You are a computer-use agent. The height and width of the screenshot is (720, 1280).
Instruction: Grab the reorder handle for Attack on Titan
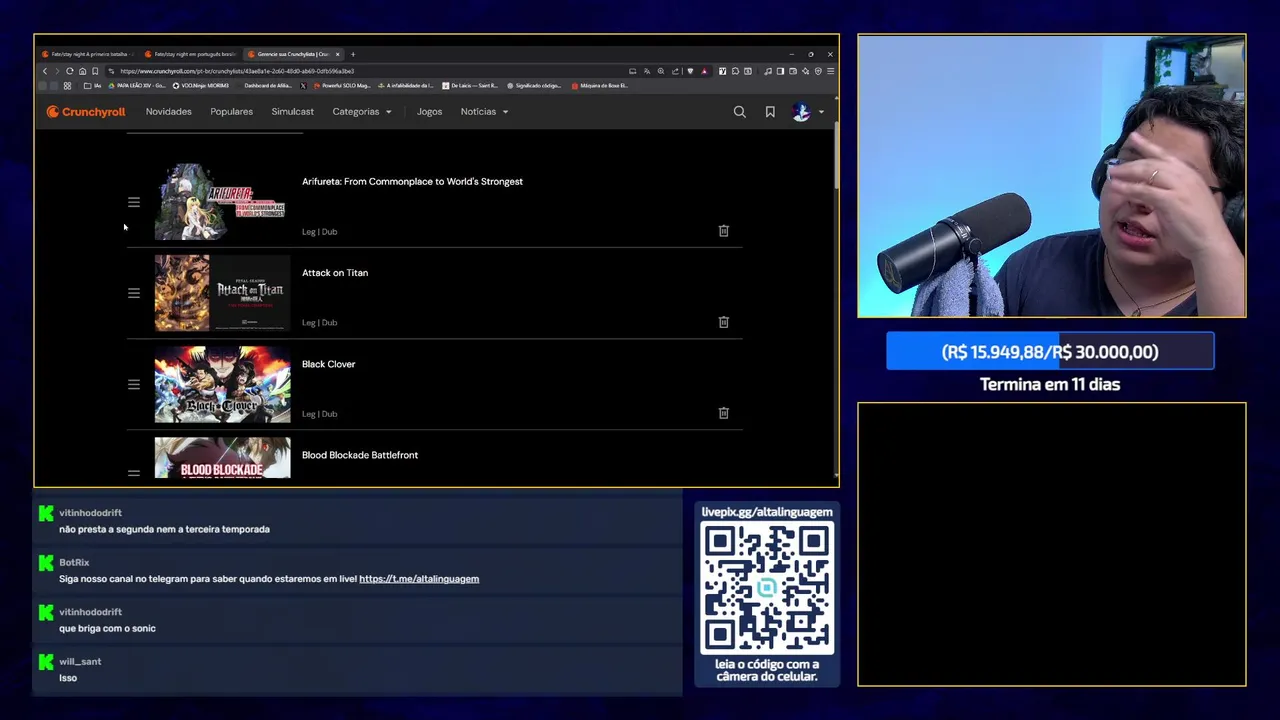click(x=134, y=293)
